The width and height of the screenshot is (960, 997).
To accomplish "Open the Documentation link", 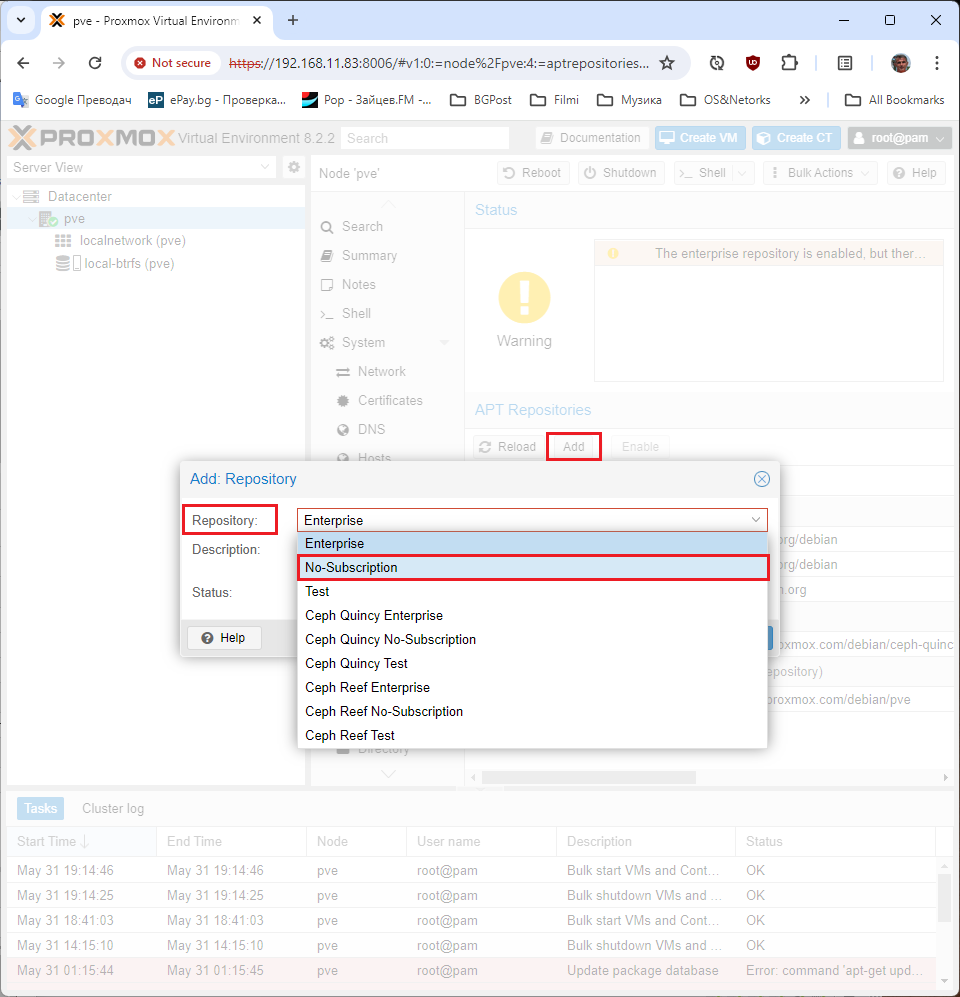I will coord(591,138).
